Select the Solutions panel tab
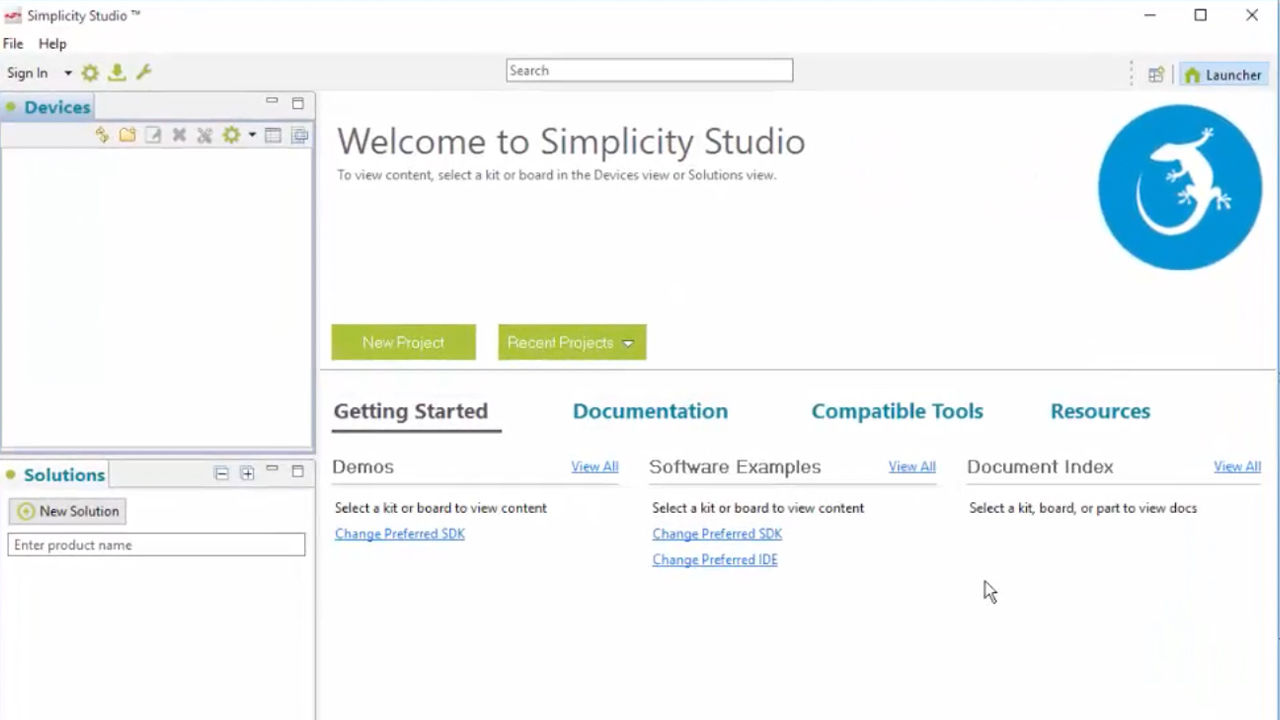 (x=54, y=475)
